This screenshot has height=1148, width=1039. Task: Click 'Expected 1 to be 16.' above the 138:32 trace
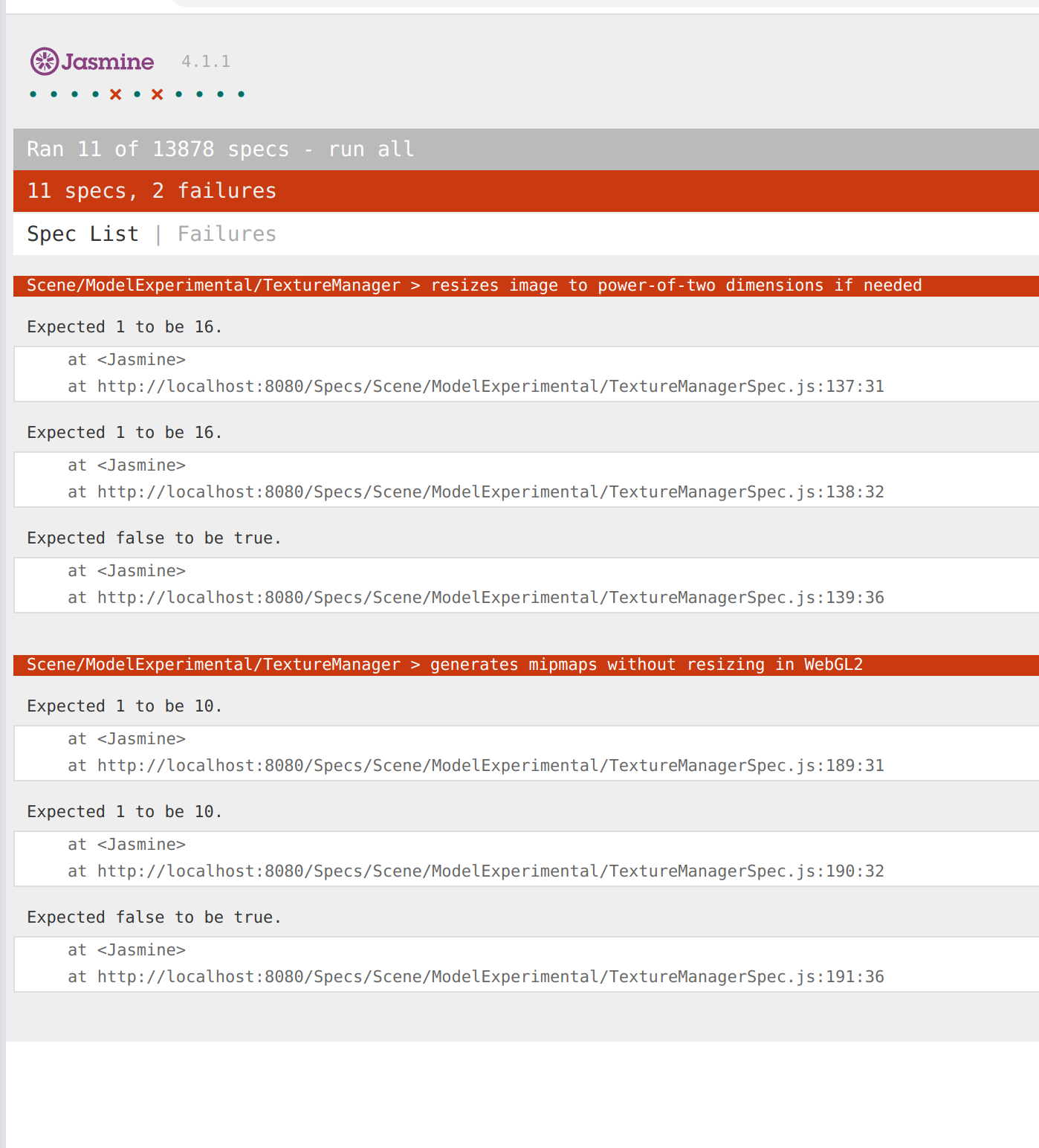125,433
